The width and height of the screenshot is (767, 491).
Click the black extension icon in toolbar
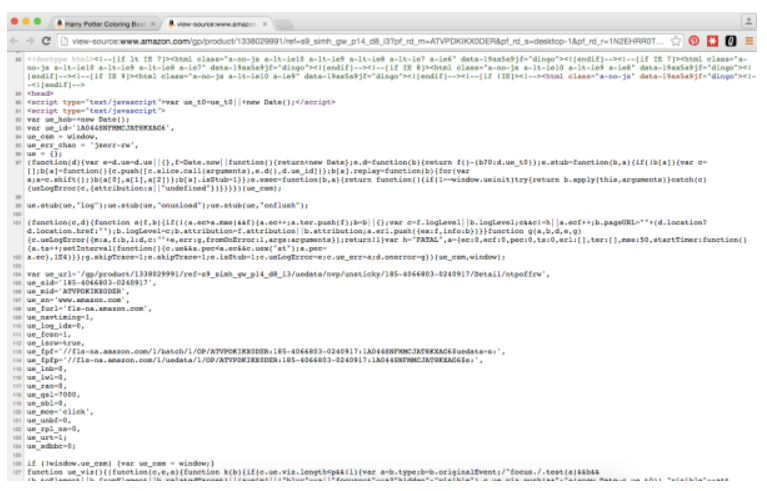click(x=732, y=42)
